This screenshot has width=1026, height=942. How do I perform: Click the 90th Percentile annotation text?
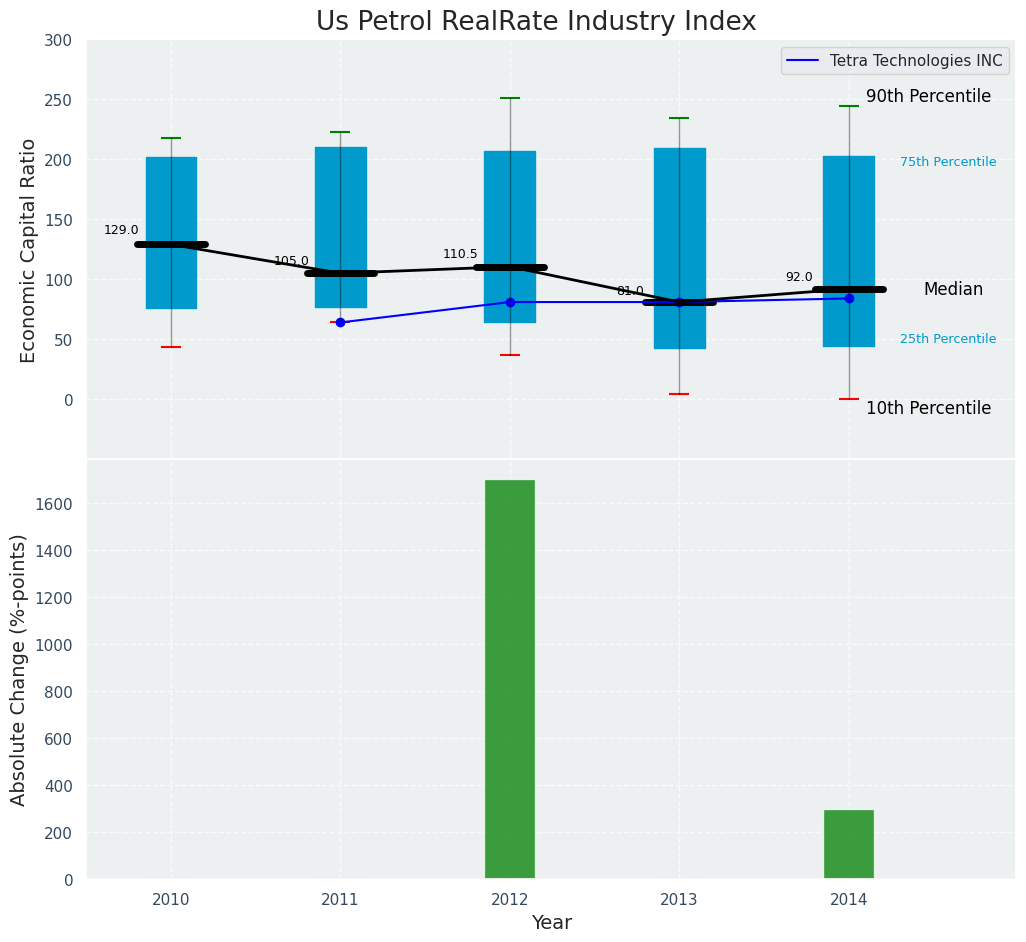928,97
